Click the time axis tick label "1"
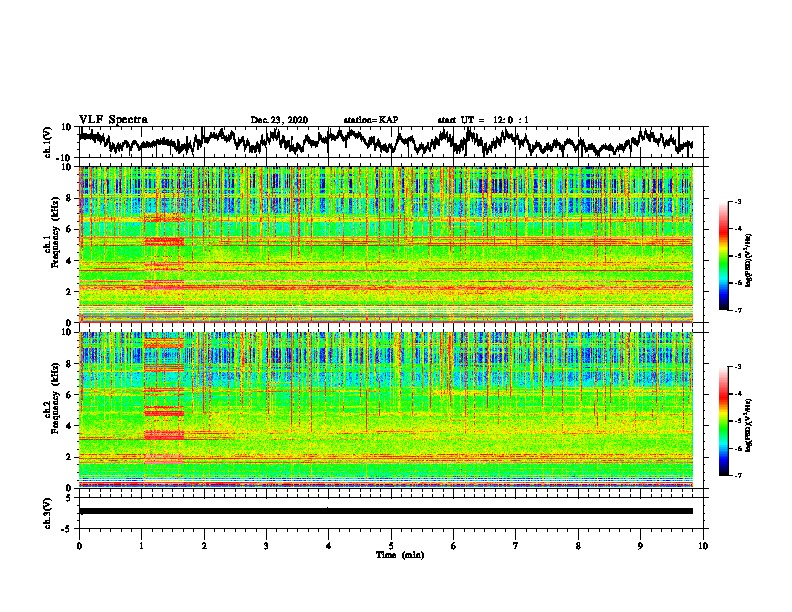Viewport: 792px width, 612px height. click(141, 546)
